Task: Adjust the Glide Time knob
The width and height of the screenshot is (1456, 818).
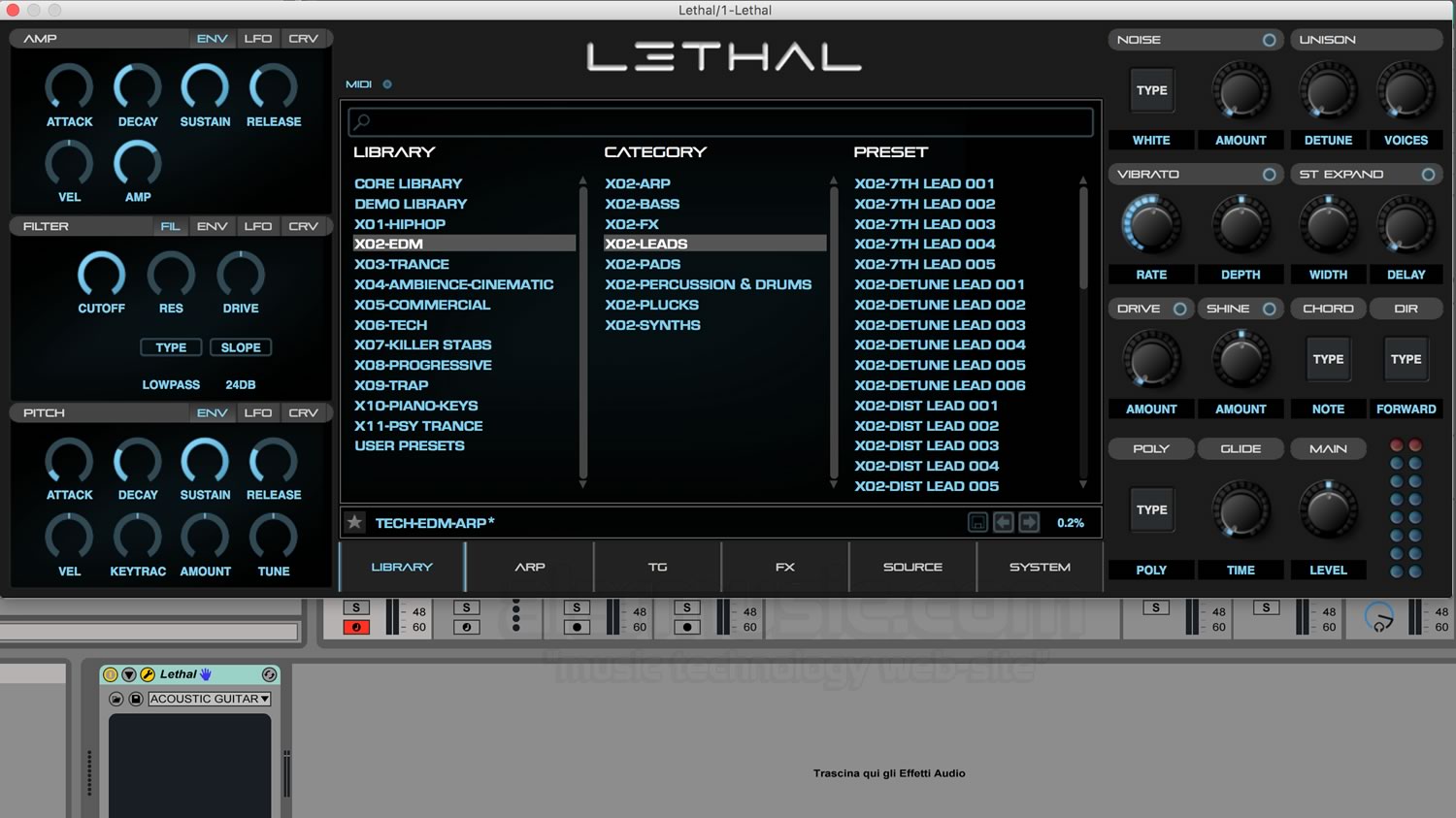Action: tap(1241, 511)
